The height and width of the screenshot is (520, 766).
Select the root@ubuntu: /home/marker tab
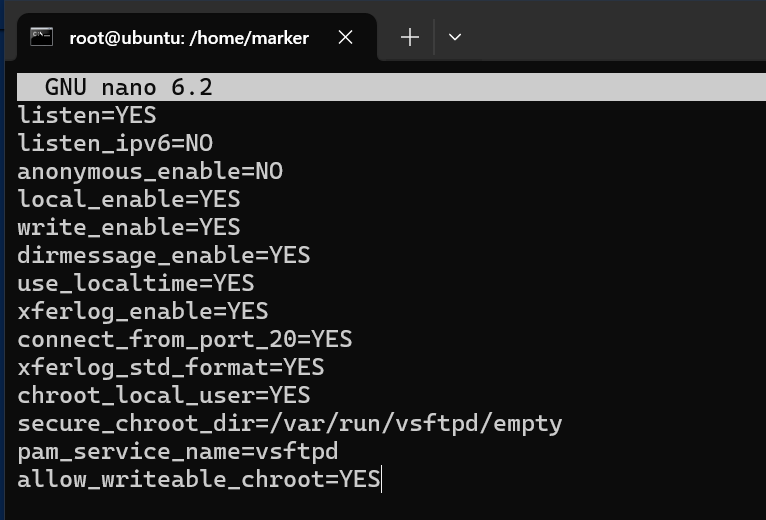188,38
